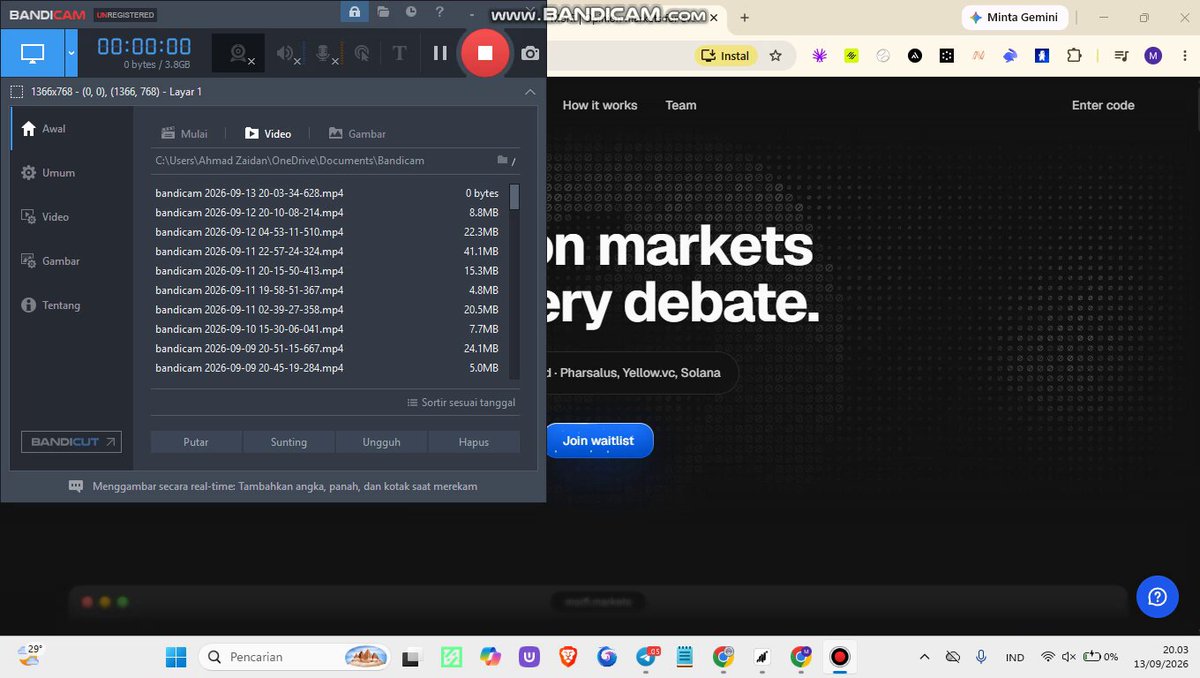Click Enter code in website header

1103,105
